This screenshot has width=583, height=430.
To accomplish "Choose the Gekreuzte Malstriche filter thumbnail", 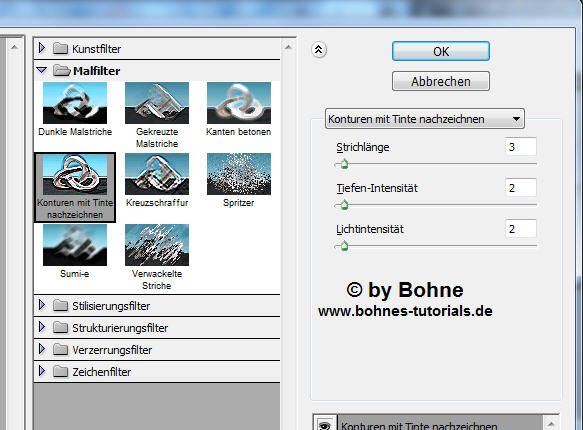I will tap(157, 103).
